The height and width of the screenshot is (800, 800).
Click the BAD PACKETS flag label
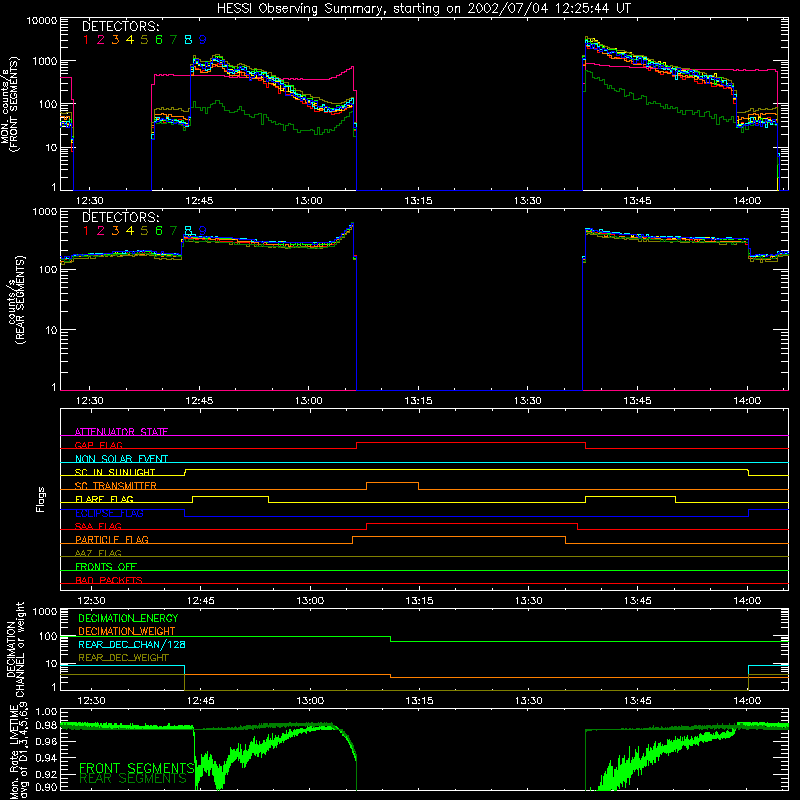109,580
